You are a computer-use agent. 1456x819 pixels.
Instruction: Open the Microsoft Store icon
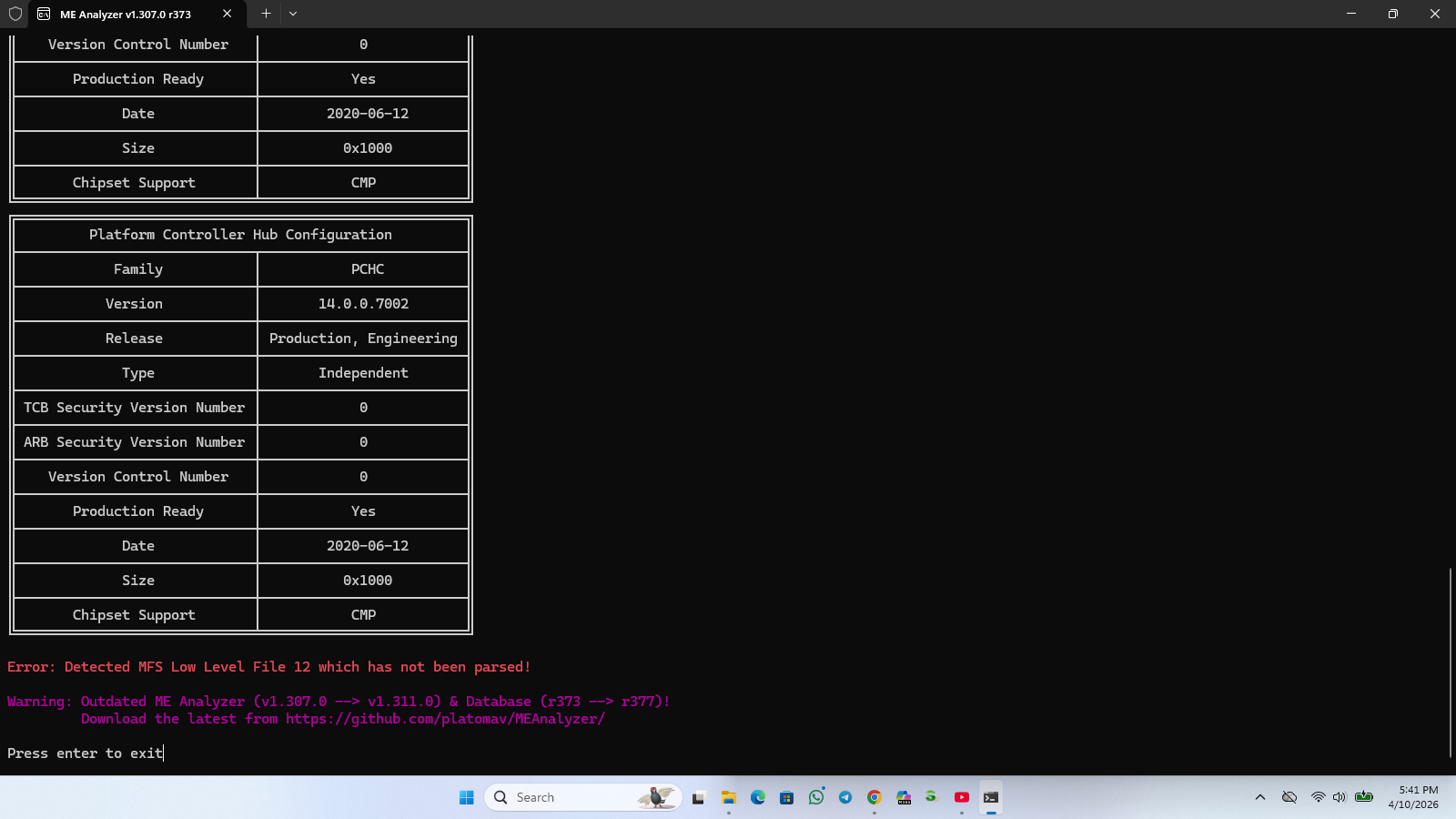tap(787, 796)
